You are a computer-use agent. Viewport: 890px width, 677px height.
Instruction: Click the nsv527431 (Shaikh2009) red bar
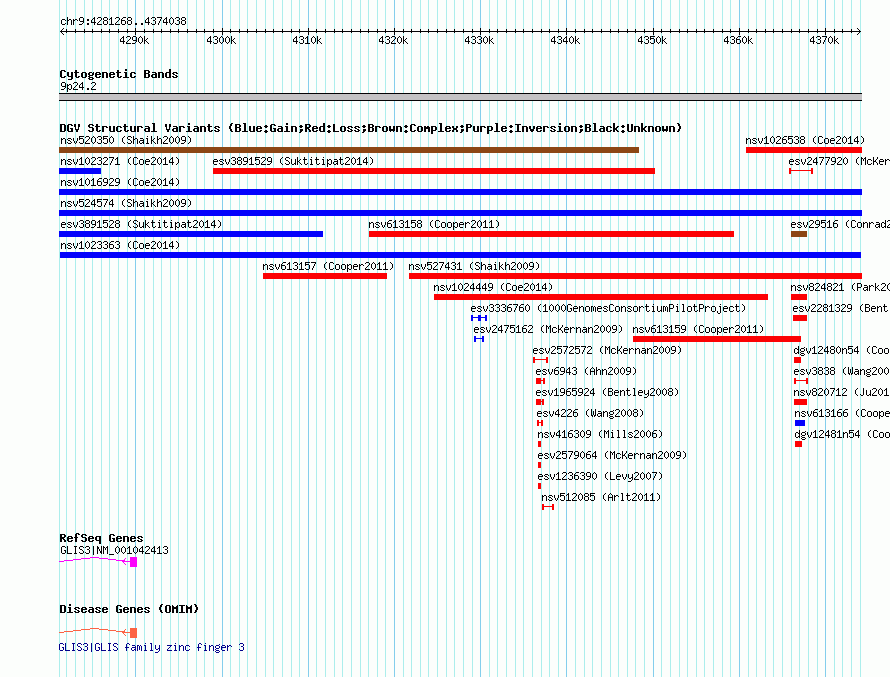[635, 276]
